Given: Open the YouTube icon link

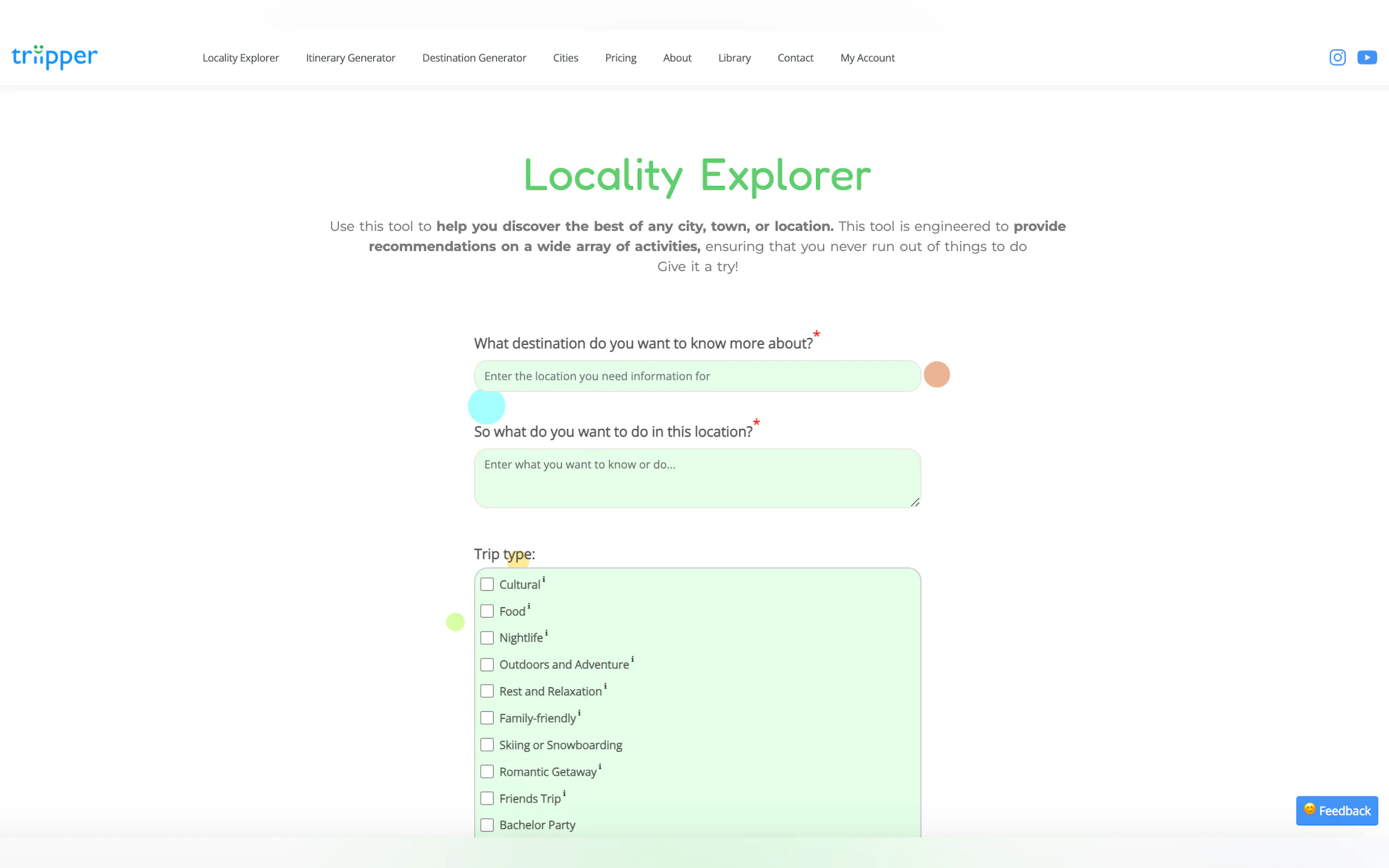Looking at the screenshot, I should pyautogui.click(x=1367, y=57).
